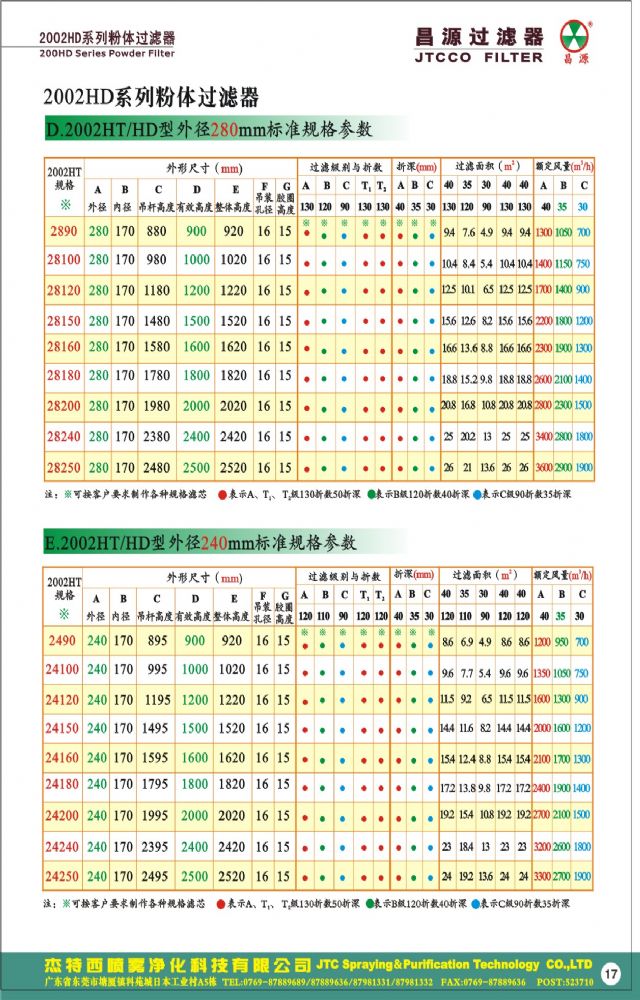Click the red legend dot below the 280mm table
The image size is (640, 1000).
[x=222, y=494]
